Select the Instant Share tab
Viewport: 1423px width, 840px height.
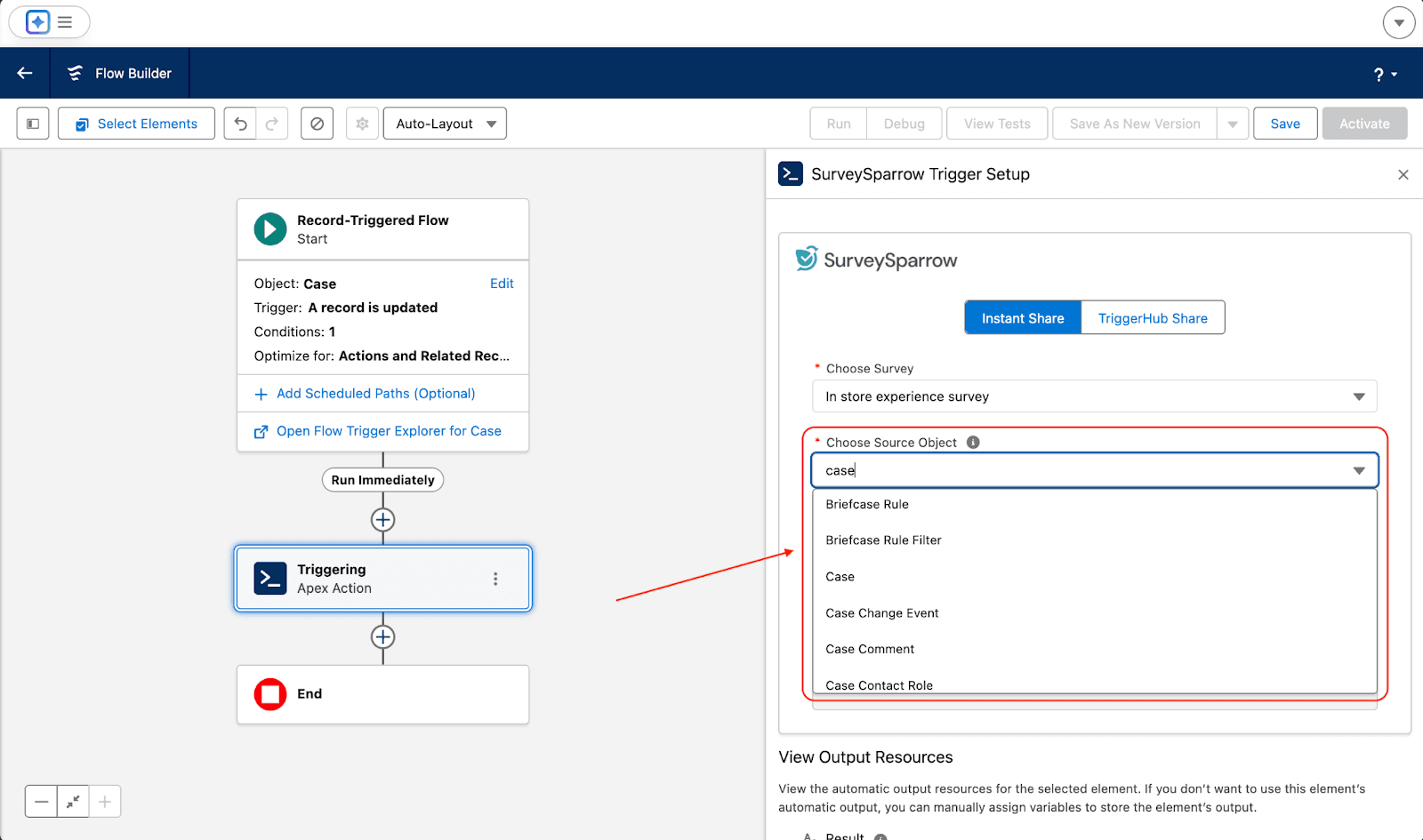[1023, 318]
